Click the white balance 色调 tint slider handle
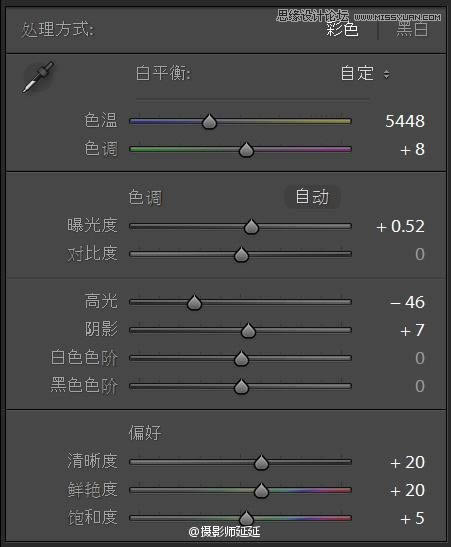Image resolution: width=451 pixels, height=547 pixels. (246, 150)
